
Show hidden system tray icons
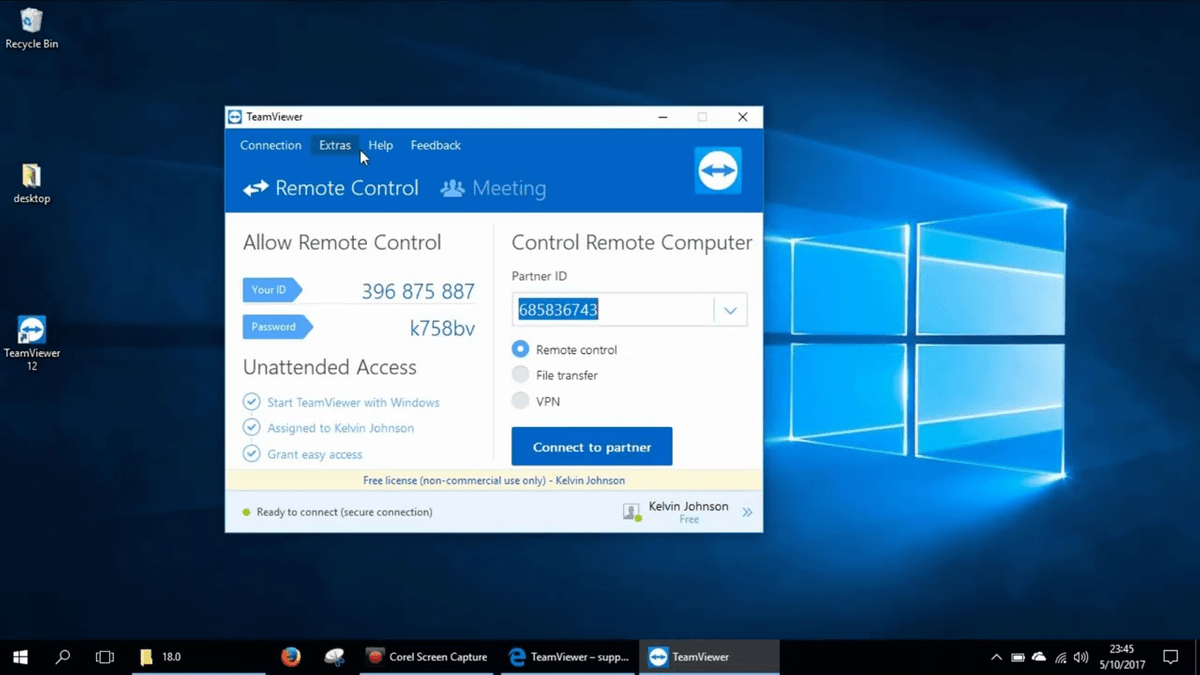pyautogui.click(x=996, y=657)
